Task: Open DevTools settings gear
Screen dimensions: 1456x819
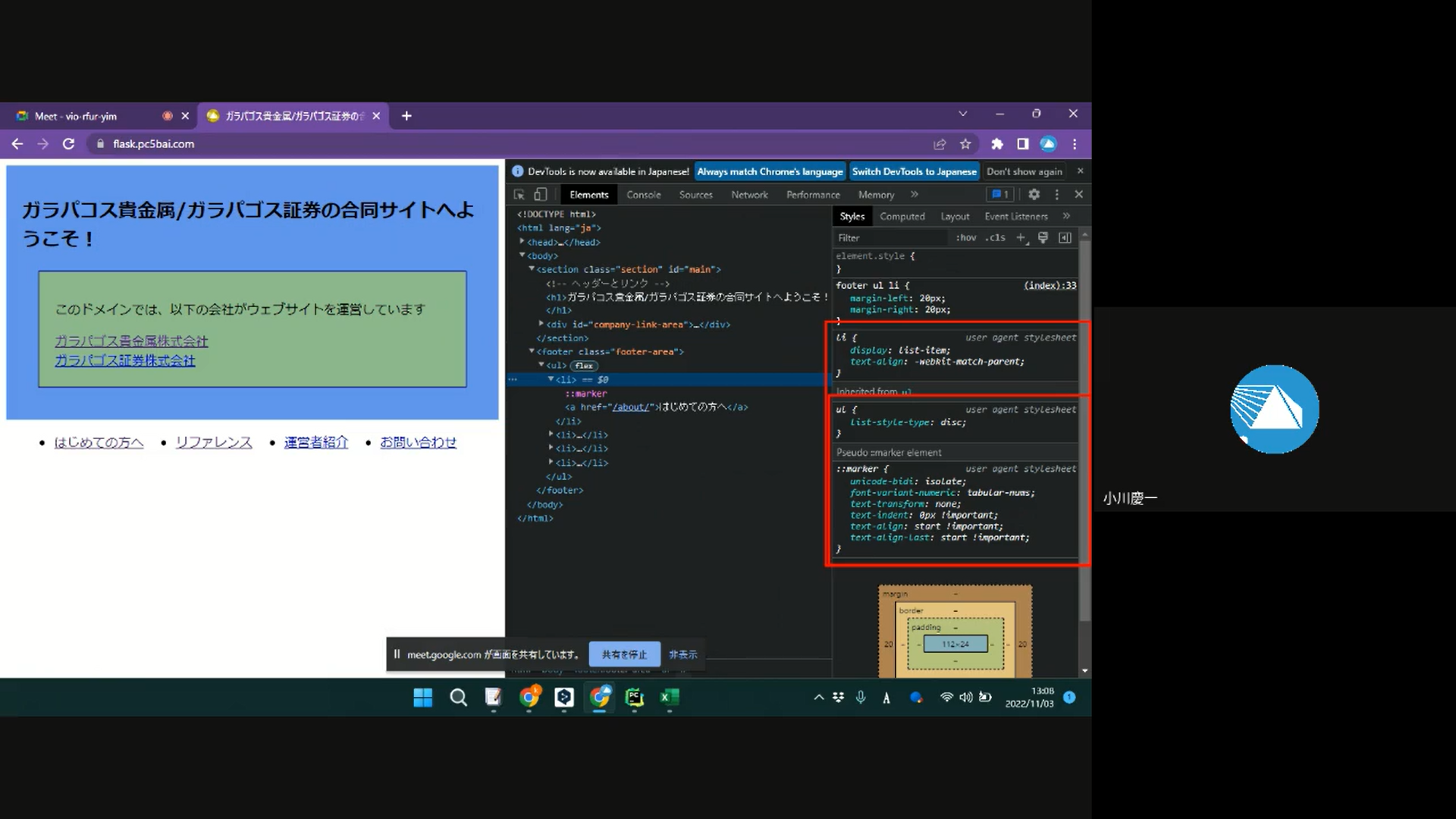Action: tap(1034, 195)
